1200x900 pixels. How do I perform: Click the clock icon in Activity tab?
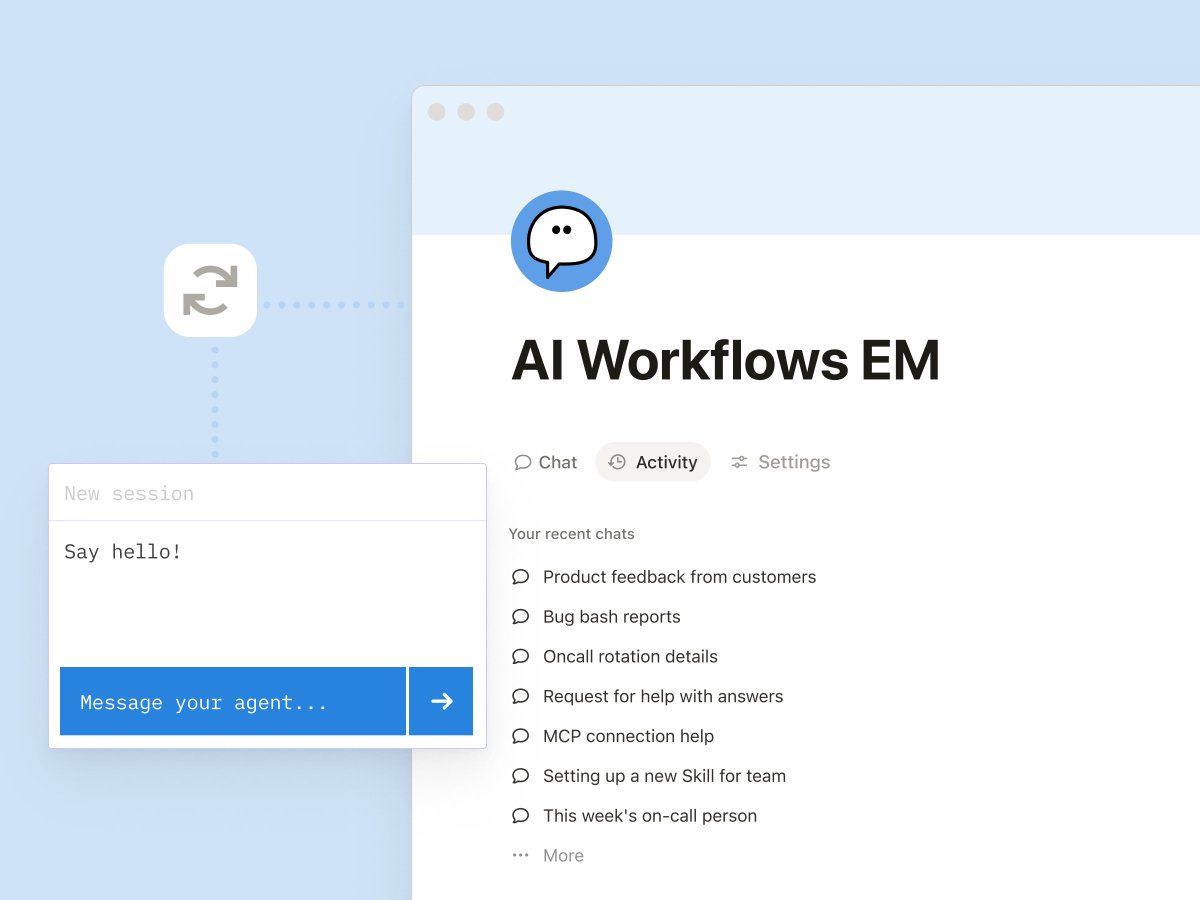pyautogui.click(x=617, y=462)
